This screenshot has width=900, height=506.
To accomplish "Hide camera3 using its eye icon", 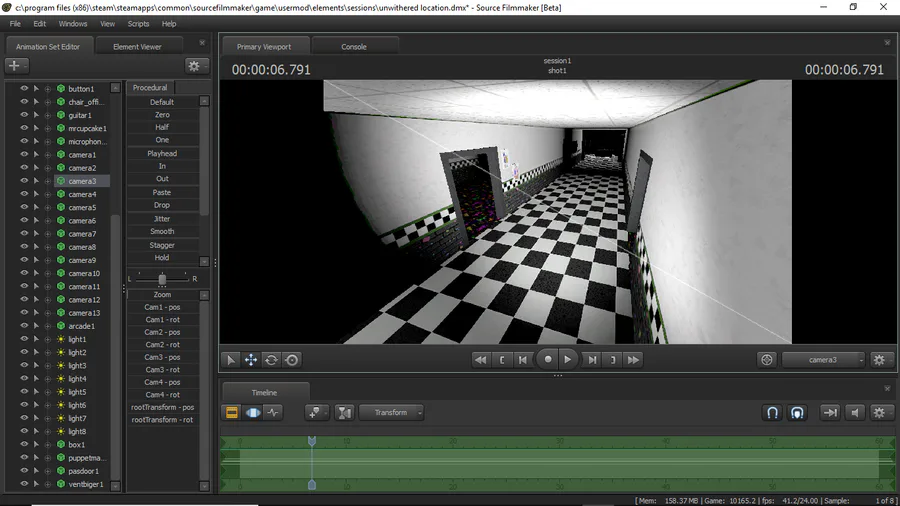I will (24, 181).
